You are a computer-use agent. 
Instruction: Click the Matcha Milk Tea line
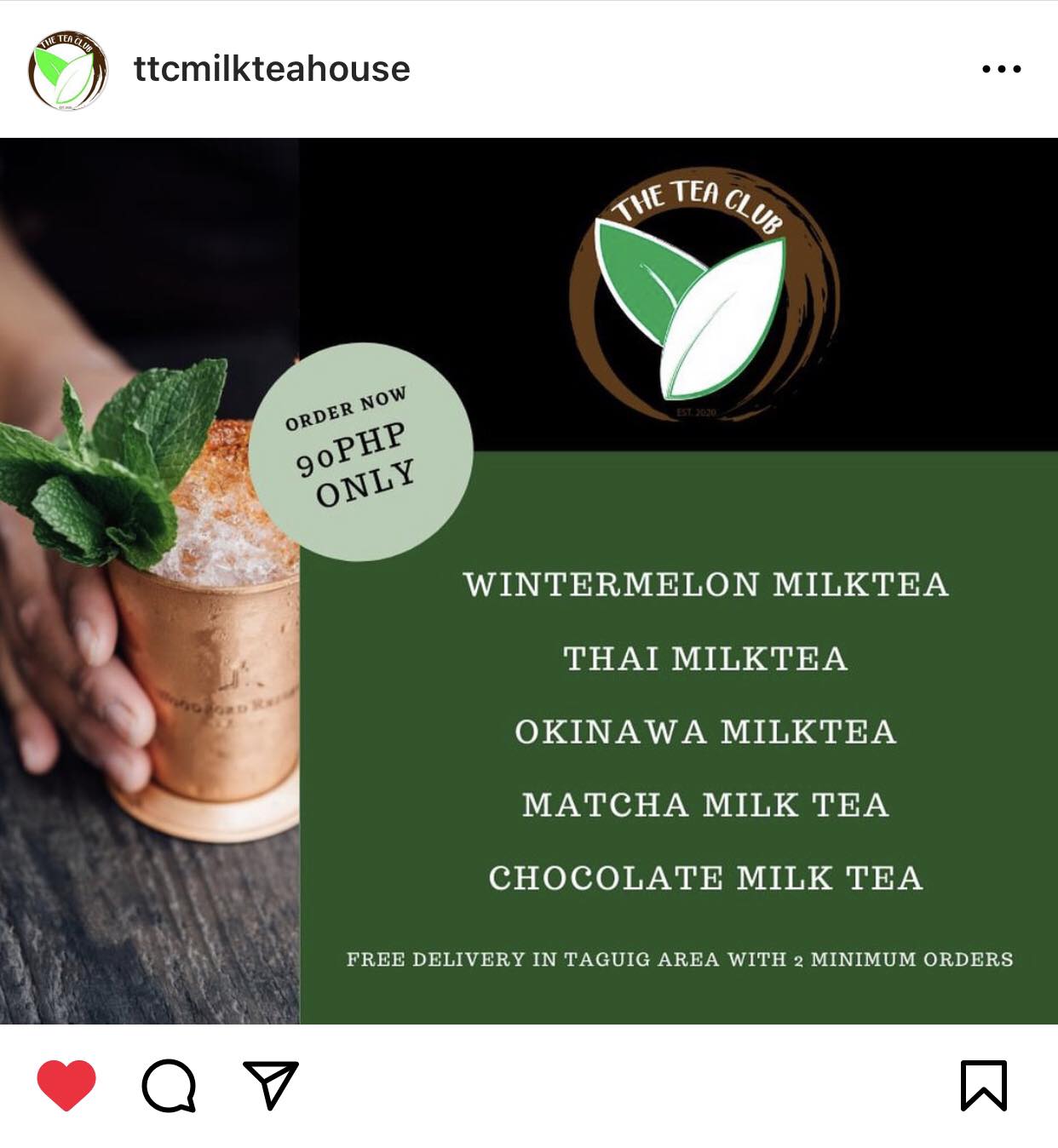coord(705,805)
